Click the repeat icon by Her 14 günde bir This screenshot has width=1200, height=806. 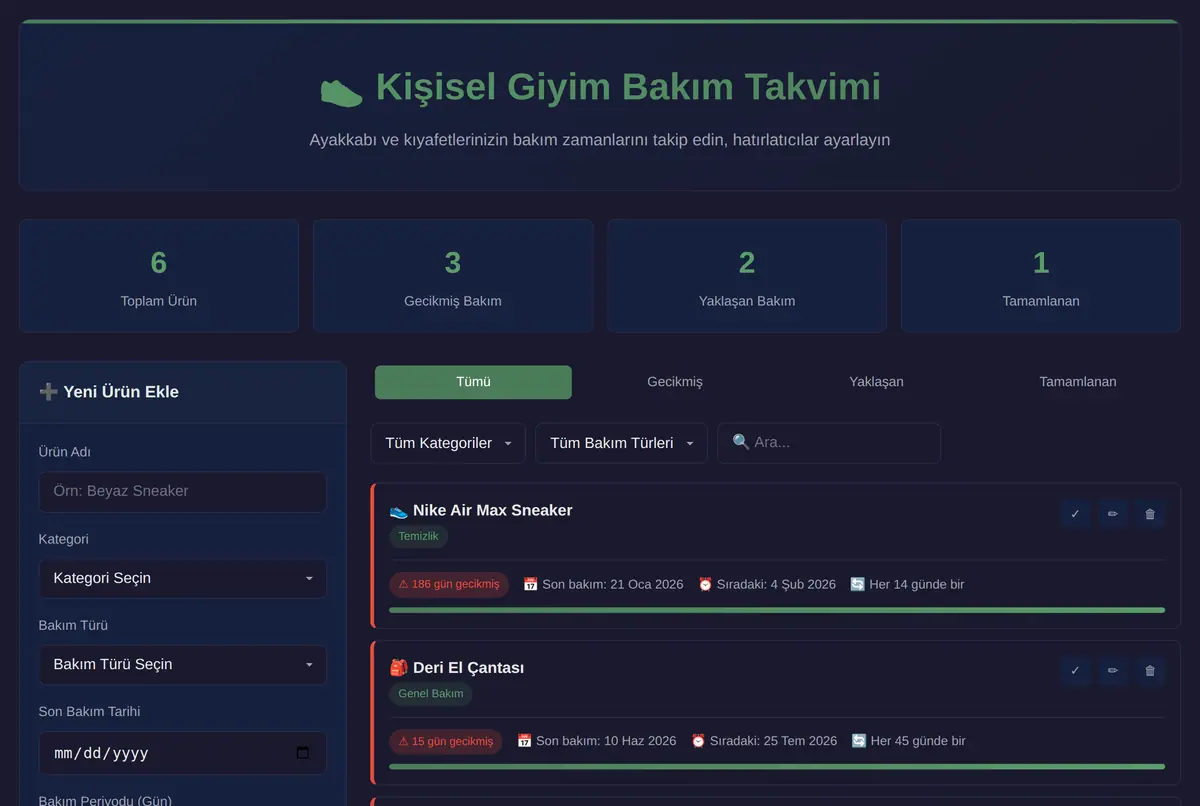tap(858, 584)
